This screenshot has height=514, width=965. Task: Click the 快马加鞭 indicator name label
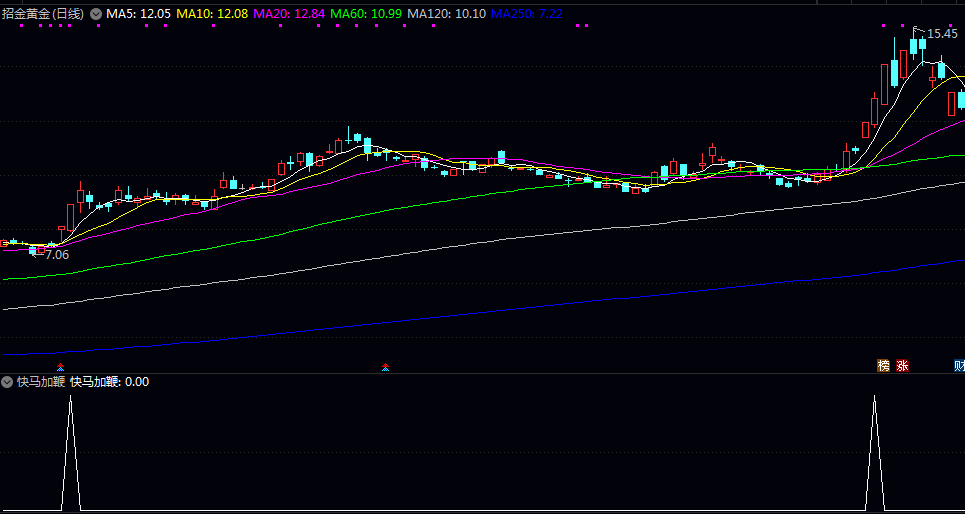click(x=40, y=382)
